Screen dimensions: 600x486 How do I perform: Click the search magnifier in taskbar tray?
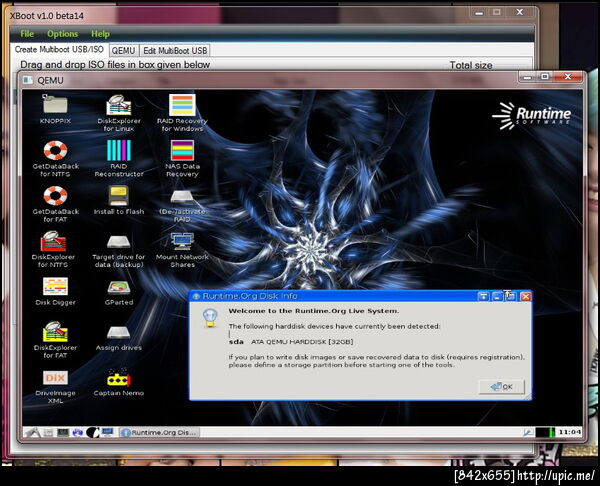528,432
